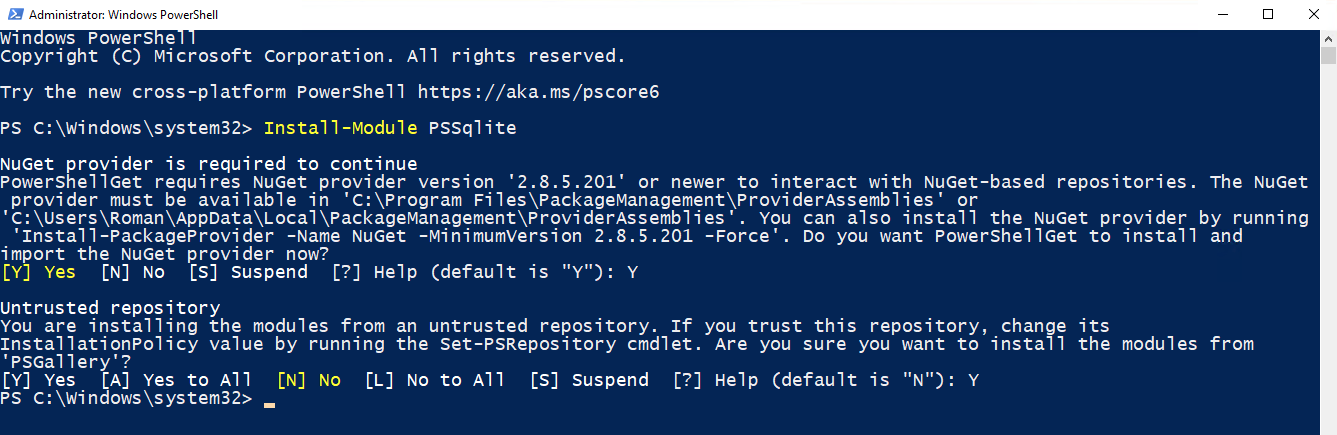The width and height of the screenshot is (1337, 435).
Task: Click the scrollbar up arrow
Action: click(1328, 39)
